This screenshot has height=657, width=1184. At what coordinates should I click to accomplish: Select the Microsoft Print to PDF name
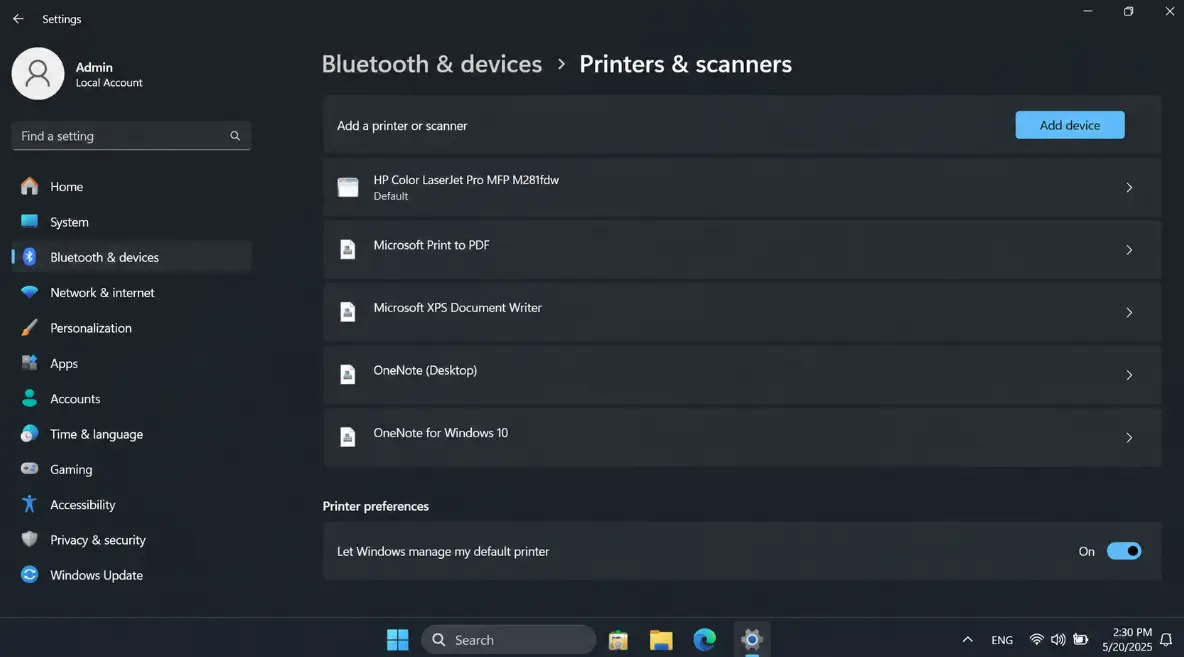(x=431, y=245)
